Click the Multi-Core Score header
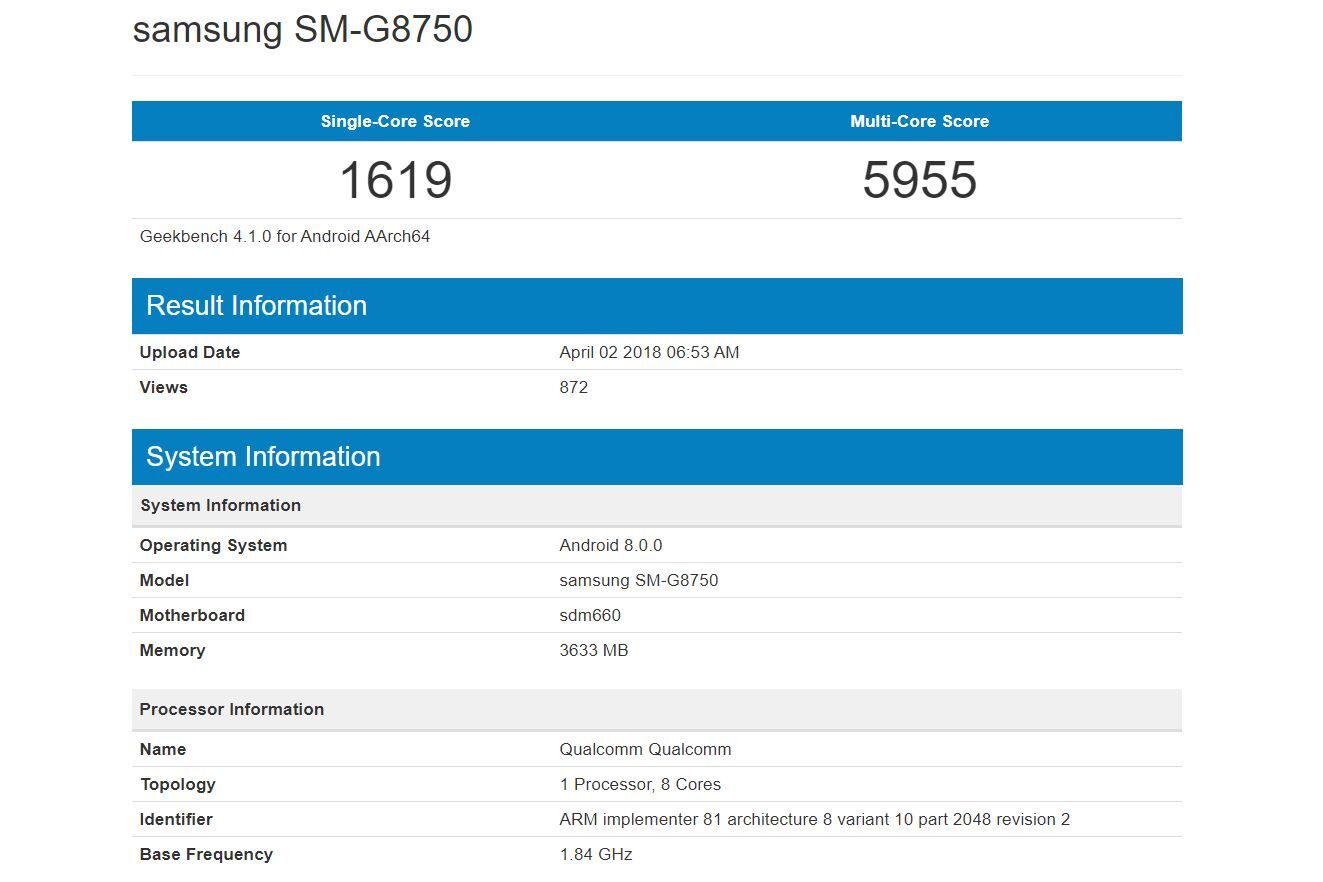Viewport: 1323px width, 882px height. click(x=918, y=121)
